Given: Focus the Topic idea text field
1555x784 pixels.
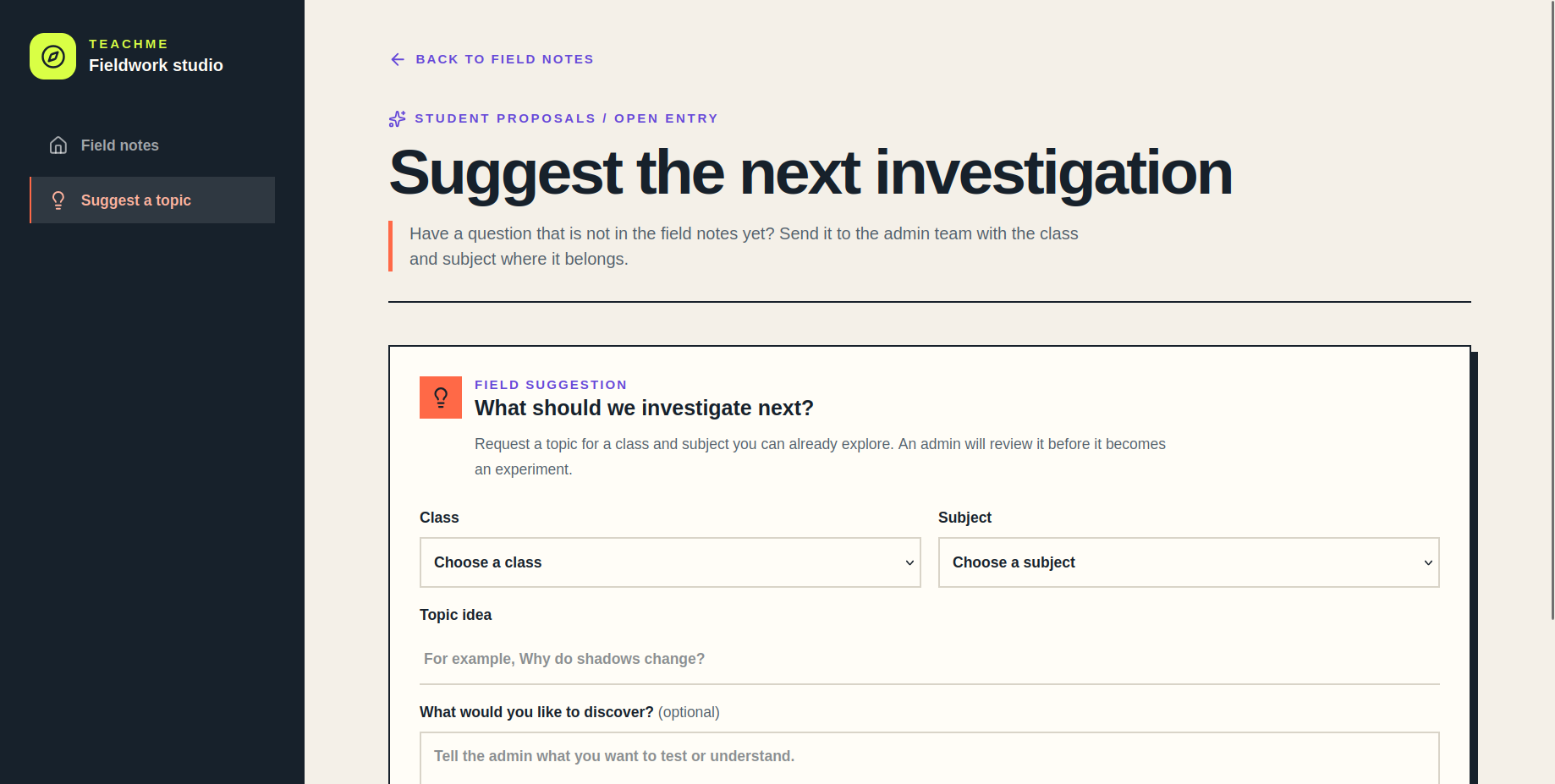Looking at the screenshot, I should point(930,659).
